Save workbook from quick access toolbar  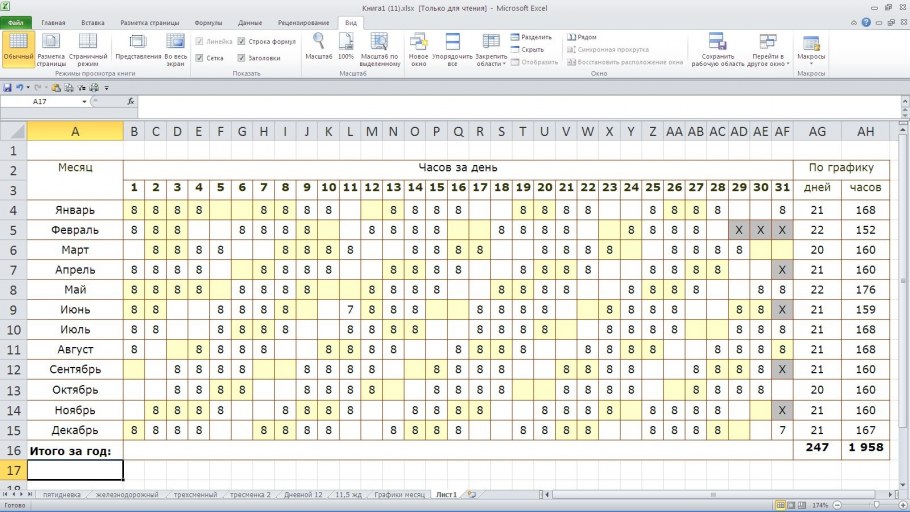(8, 88)
